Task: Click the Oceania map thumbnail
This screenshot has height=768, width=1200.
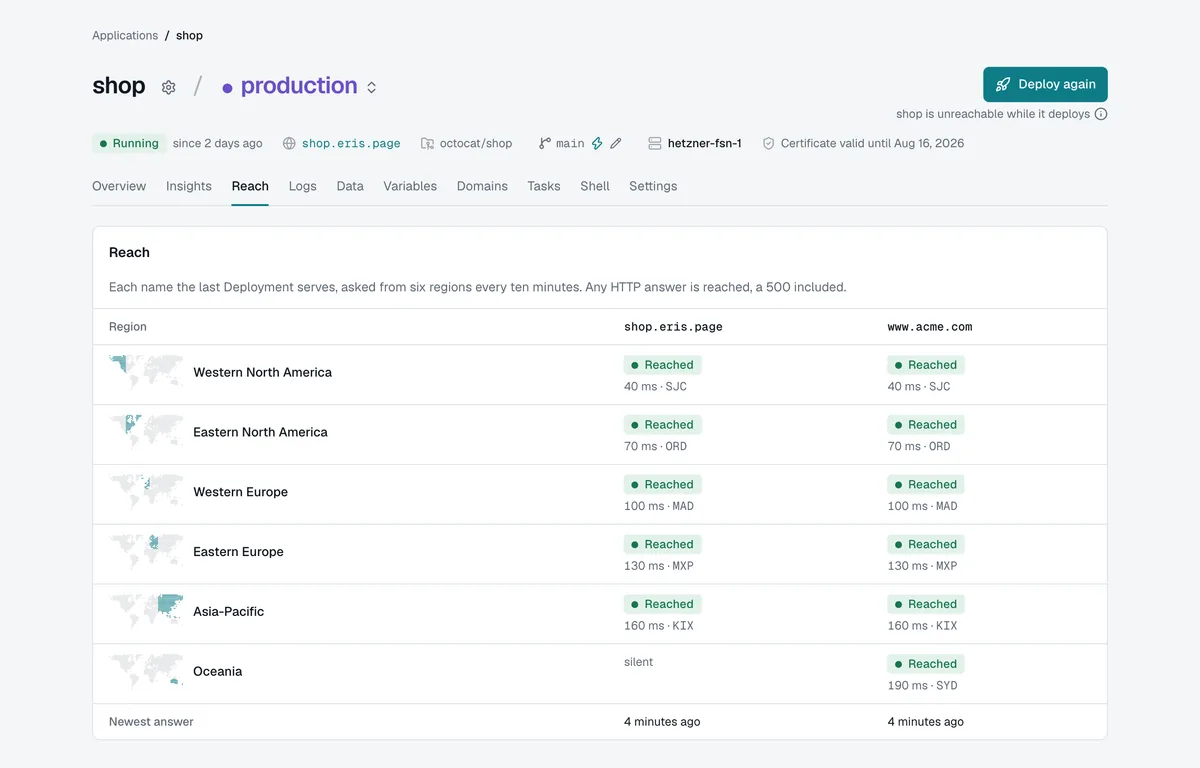Action: pyautogui.click(x=146, y=671)
